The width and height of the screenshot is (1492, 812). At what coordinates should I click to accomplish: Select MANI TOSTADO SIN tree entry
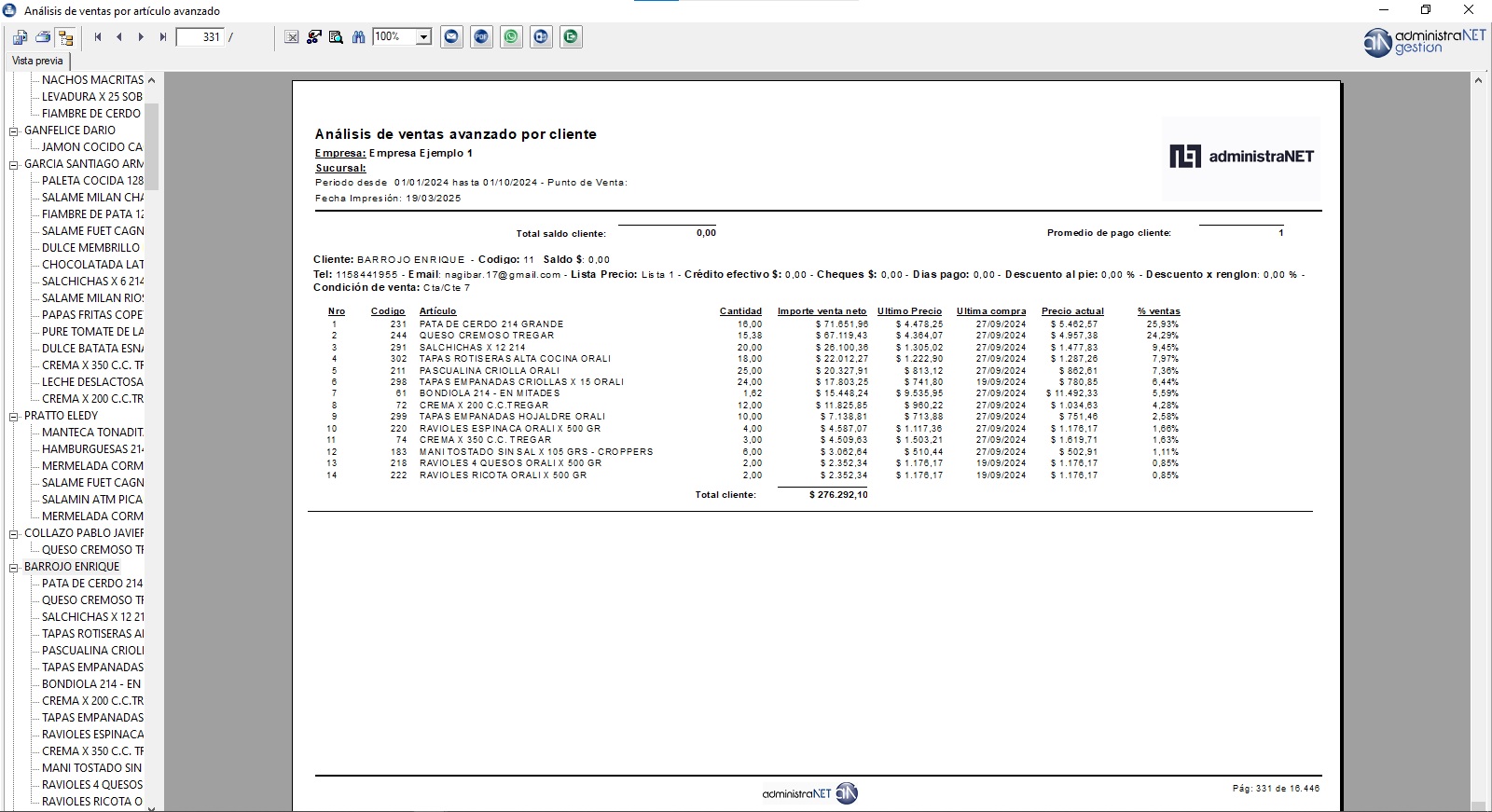(91, 768)
